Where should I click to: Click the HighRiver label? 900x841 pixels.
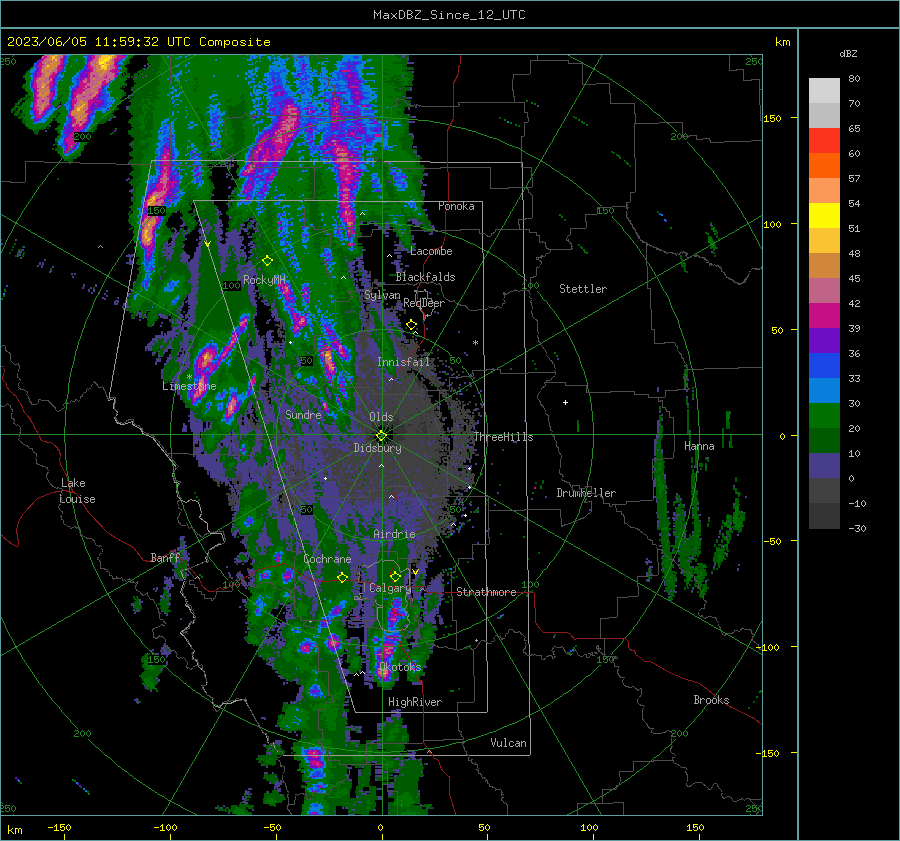[415, 702]
